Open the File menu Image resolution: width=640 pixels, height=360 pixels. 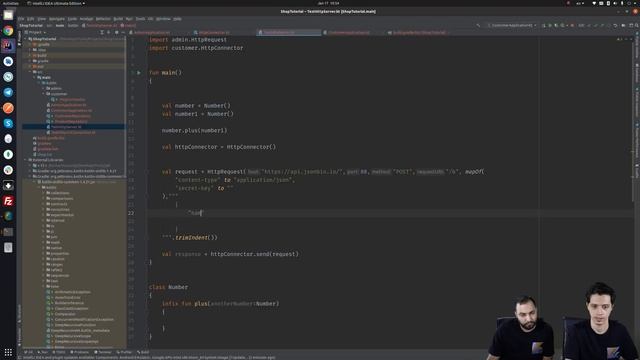[x=21, y=19]
